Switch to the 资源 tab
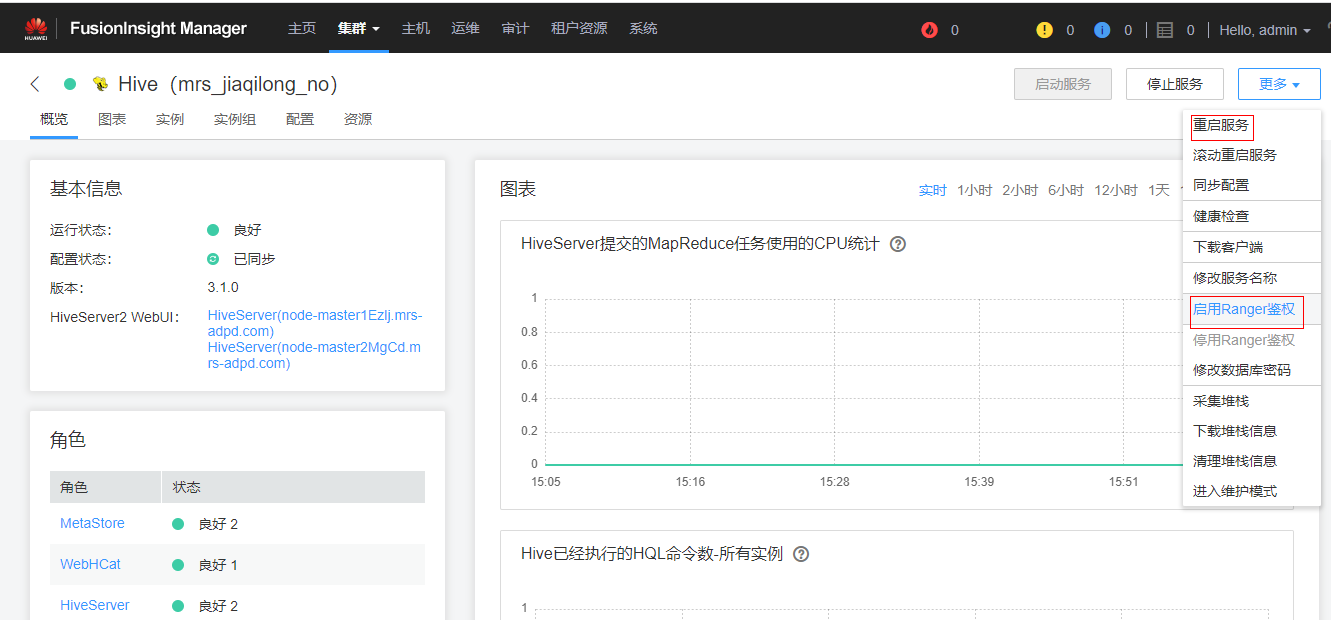1331x620 pixels. pos(358,119)
